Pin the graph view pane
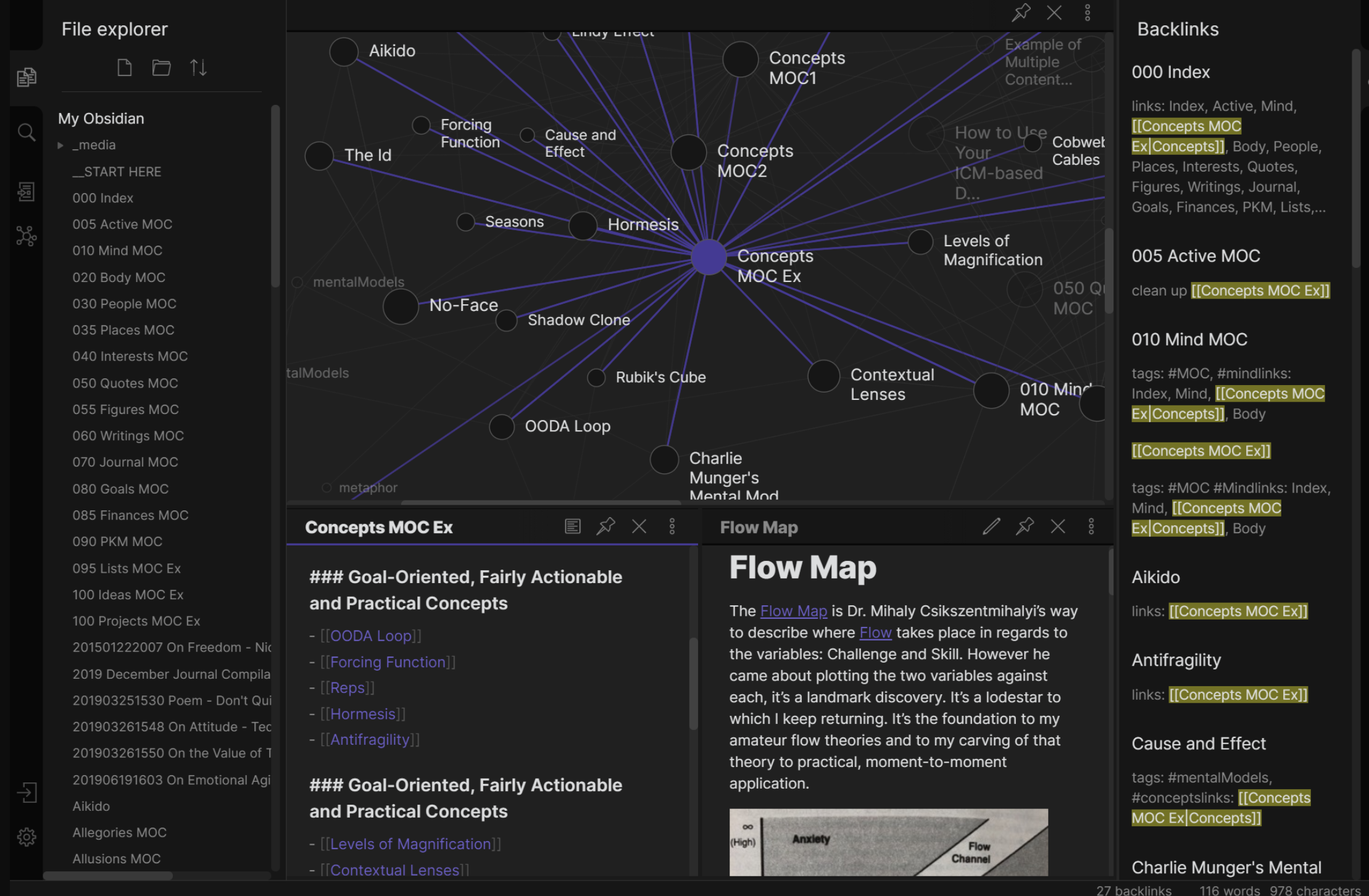 (1021, 12)
